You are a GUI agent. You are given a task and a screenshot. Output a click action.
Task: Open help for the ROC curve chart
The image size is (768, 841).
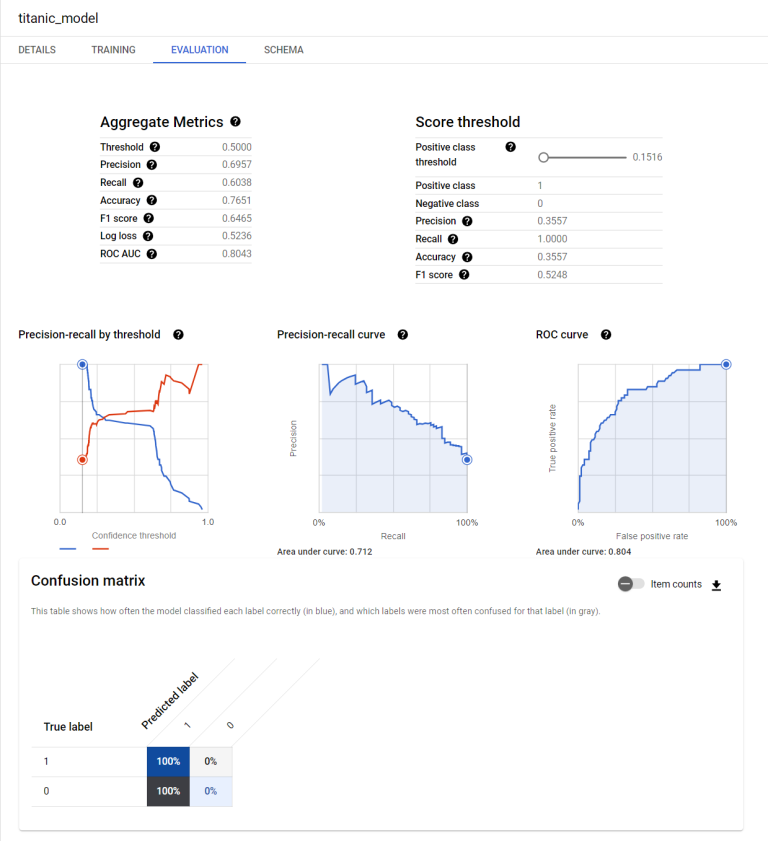pyautogui.click(x=606, y=334)
